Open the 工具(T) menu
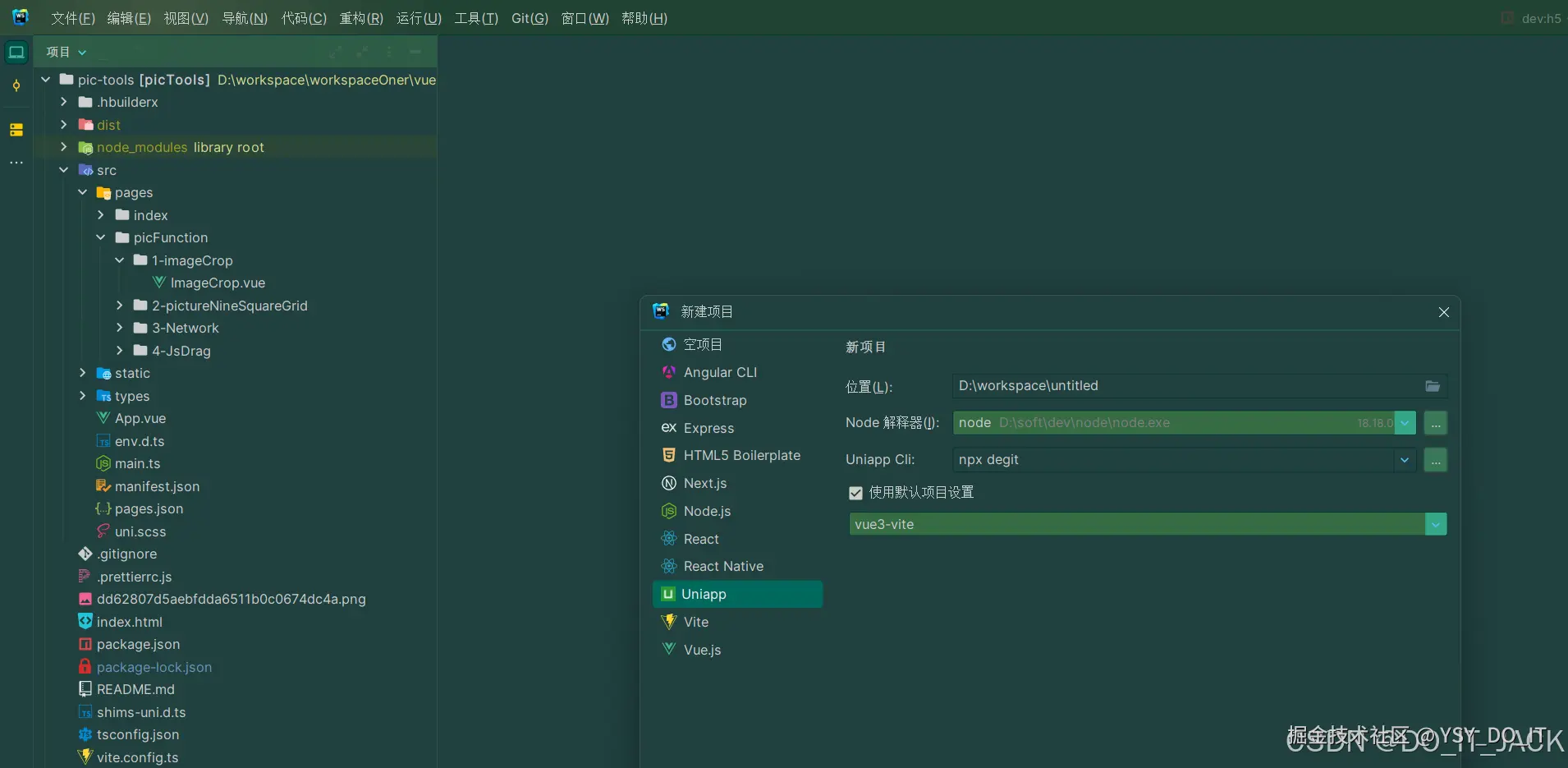The height and width of the screenshot is (768, 1568). click(x=477, y=18)
